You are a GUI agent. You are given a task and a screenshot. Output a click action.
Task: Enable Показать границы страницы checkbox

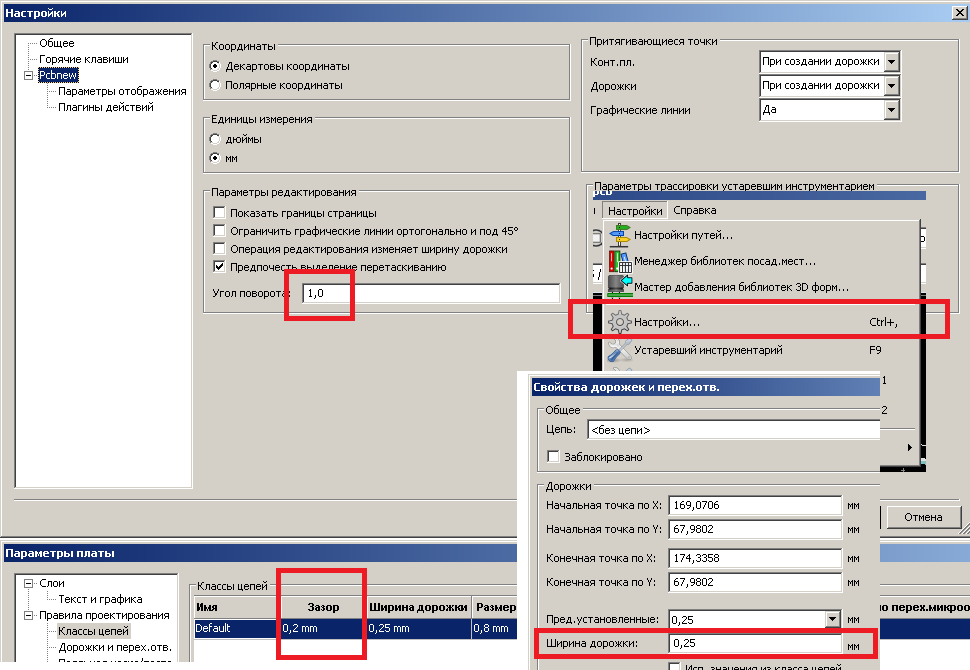click(x=219, y=212)
